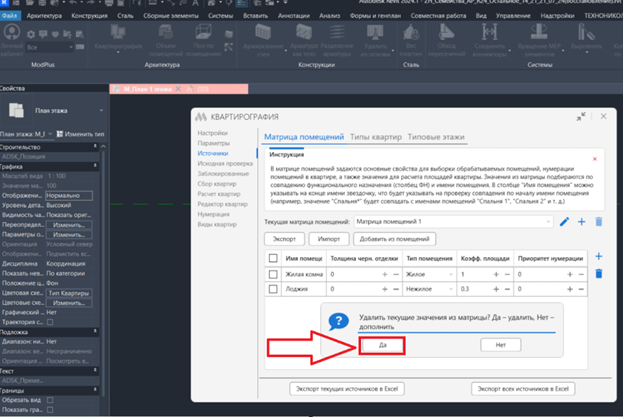Open the ModPlus Все filter dropdown
The width and height of the screenshot is (623, 417).
(50, 47)
